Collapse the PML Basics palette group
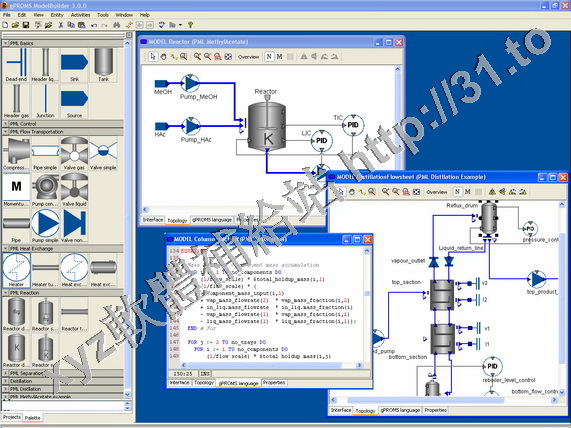571x428 pixels. click(x=5, y=43)
